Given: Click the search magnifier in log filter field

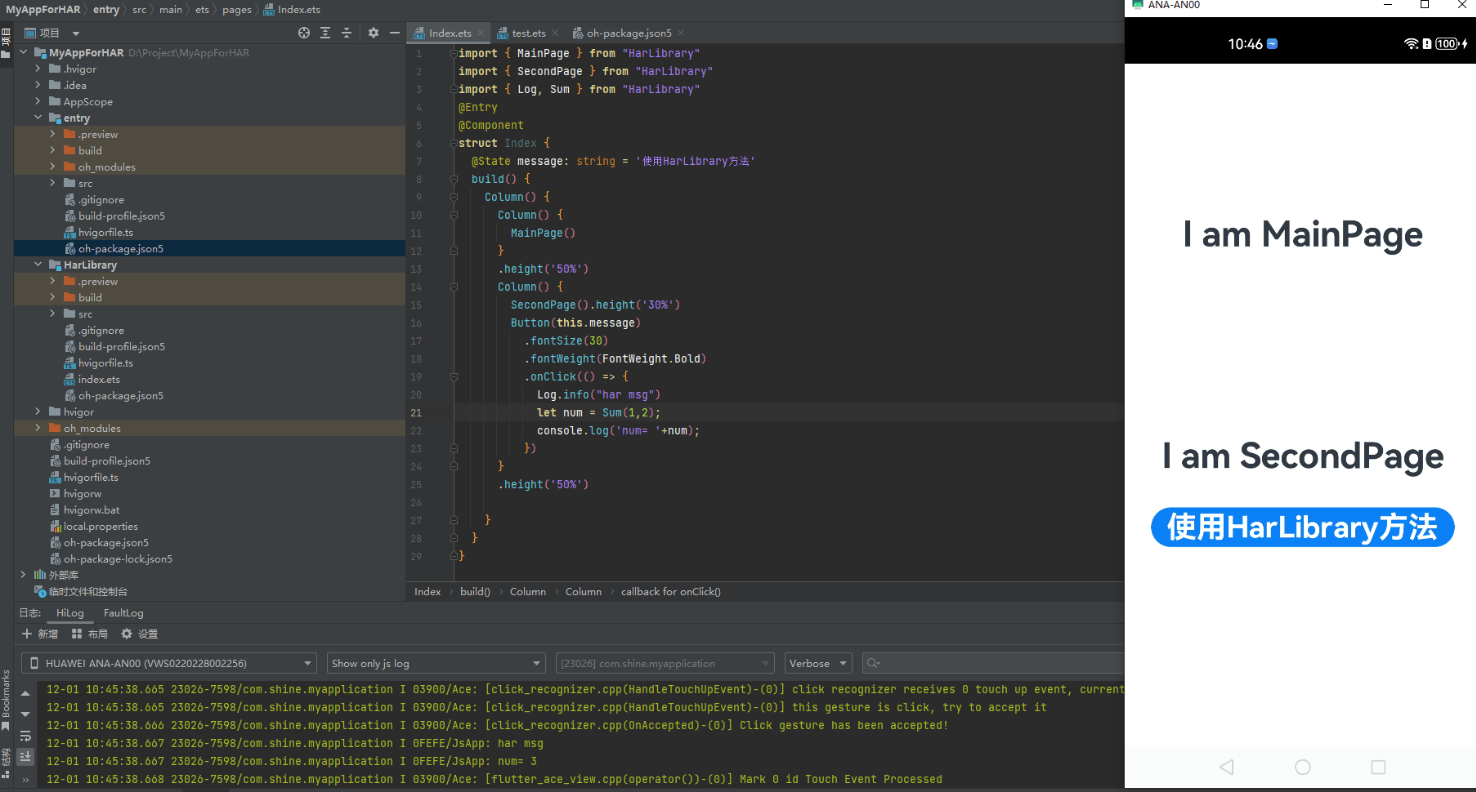Looking at the screenshot, I should [x=874, y=663].
